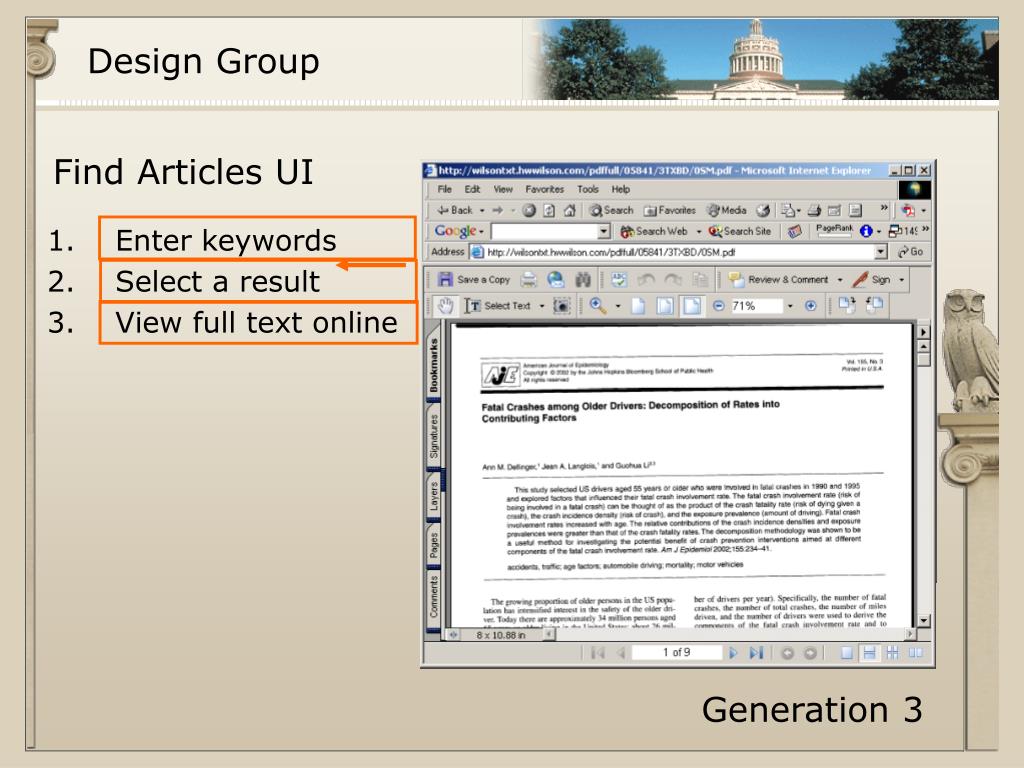
Task: Click the Sign pen button
Action: click(x=872, y=280)
